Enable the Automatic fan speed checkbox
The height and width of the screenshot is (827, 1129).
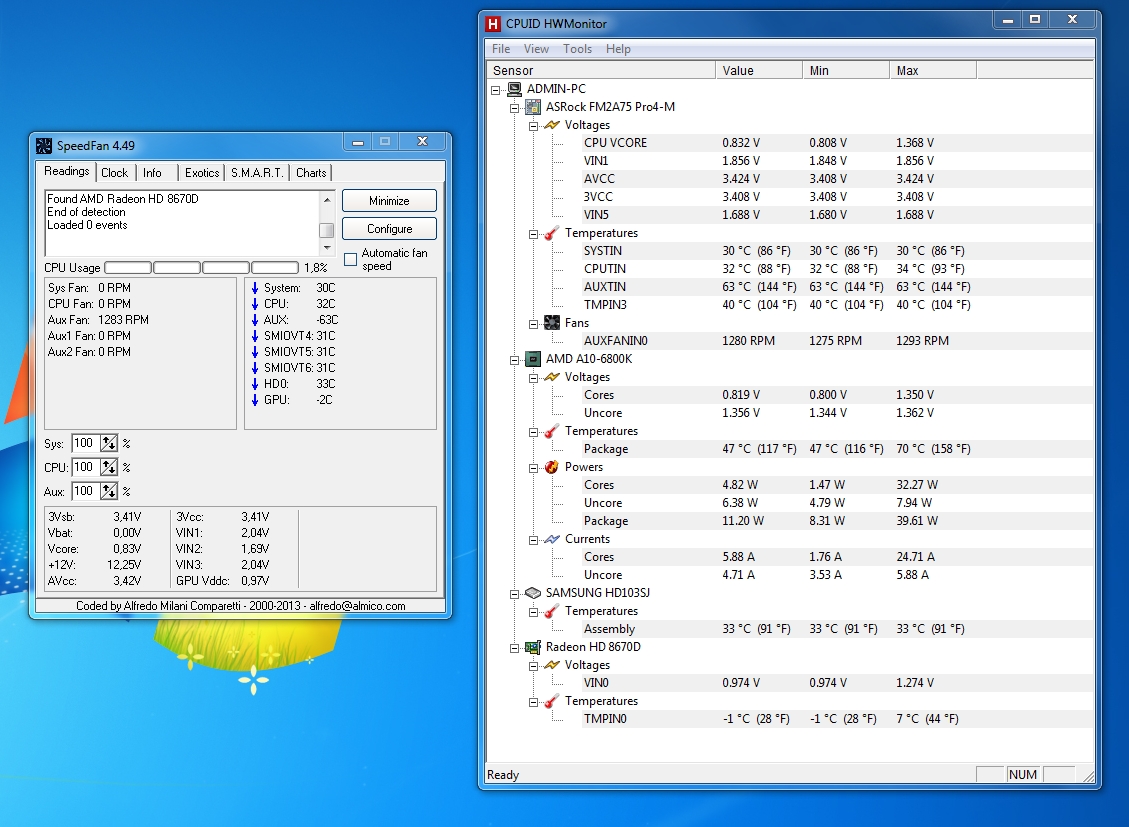click(x=351, y=259)
